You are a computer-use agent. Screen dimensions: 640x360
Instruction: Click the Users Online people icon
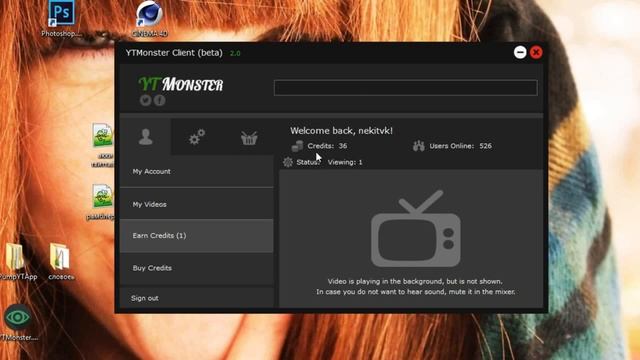point(419,146)
